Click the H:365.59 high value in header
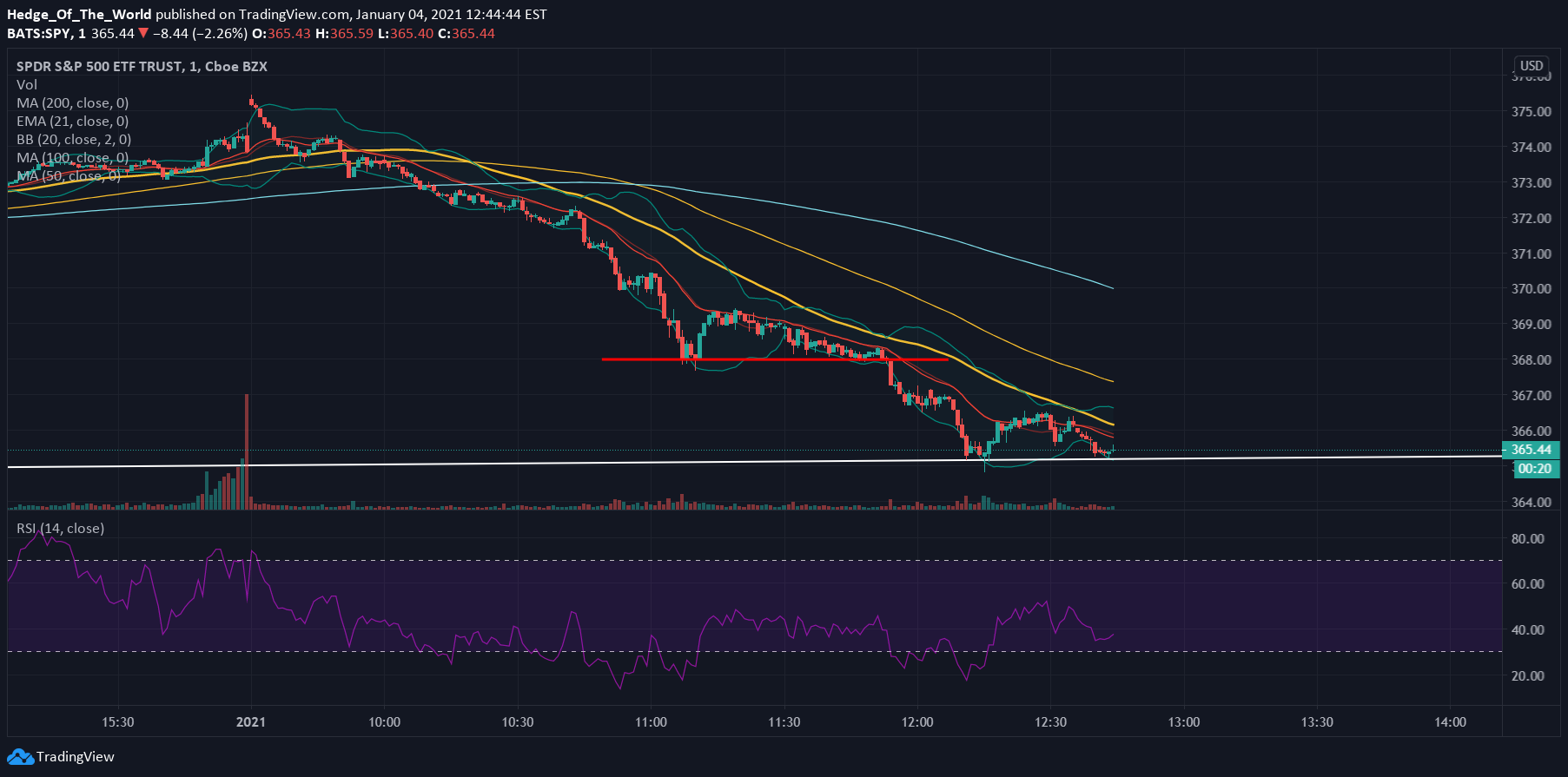This screenshot has width=1568, height=777. pyautogui.click(x=344, y=33)
